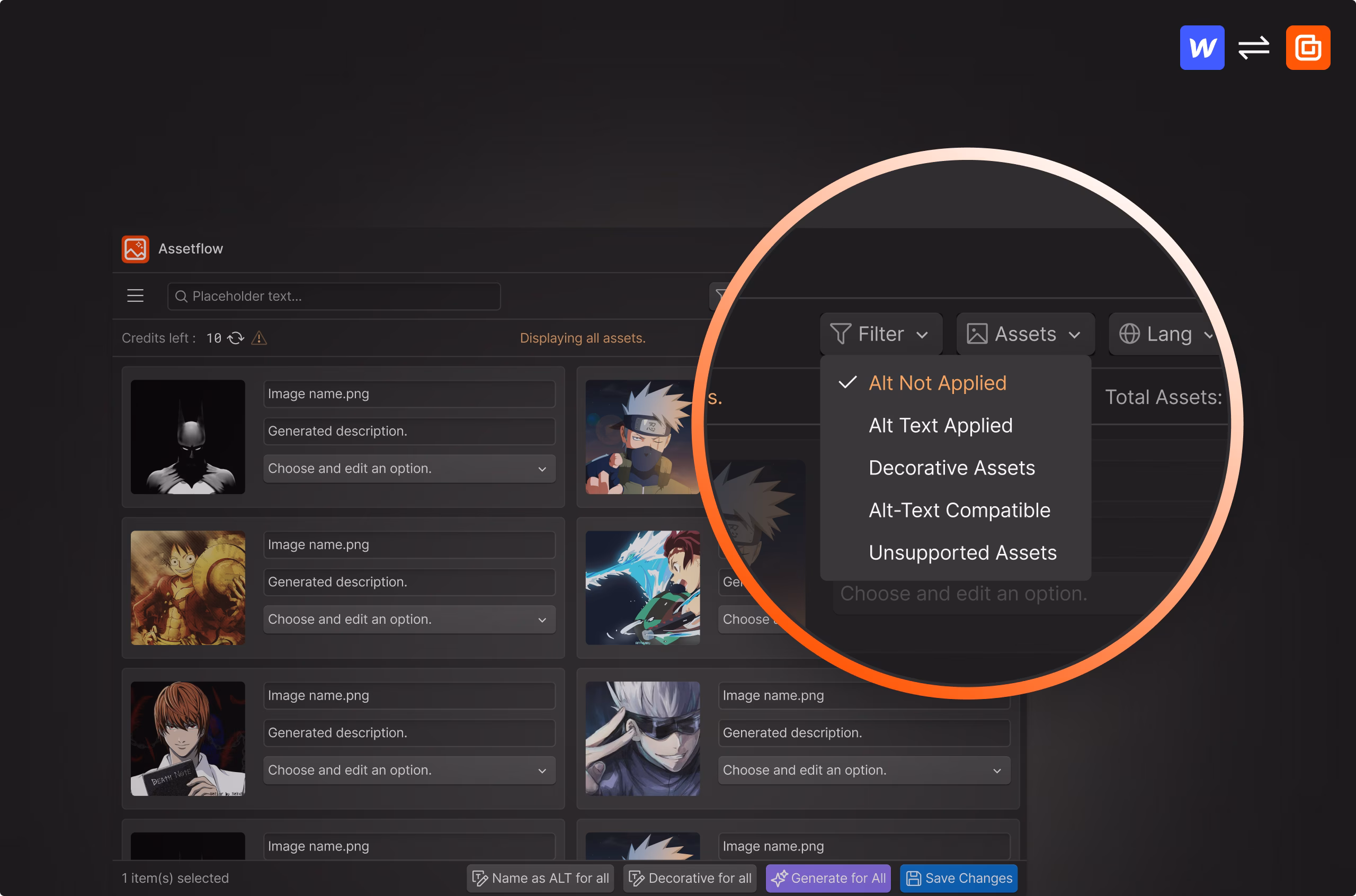Viewport: 1356px width, 896px height.
Task: Edit Generated description field on Batman card
Action: 409,431
